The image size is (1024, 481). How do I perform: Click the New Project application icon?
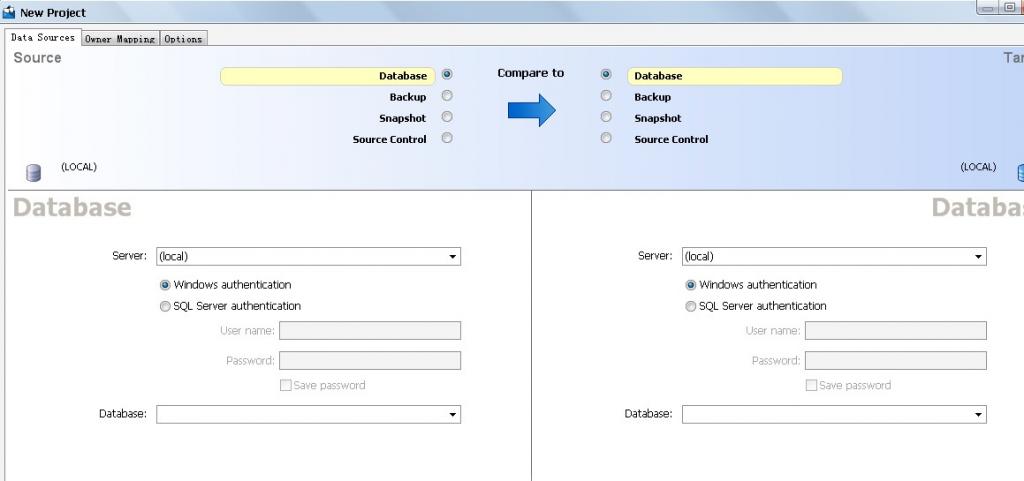pyautogui.click(x=8, y=12)
